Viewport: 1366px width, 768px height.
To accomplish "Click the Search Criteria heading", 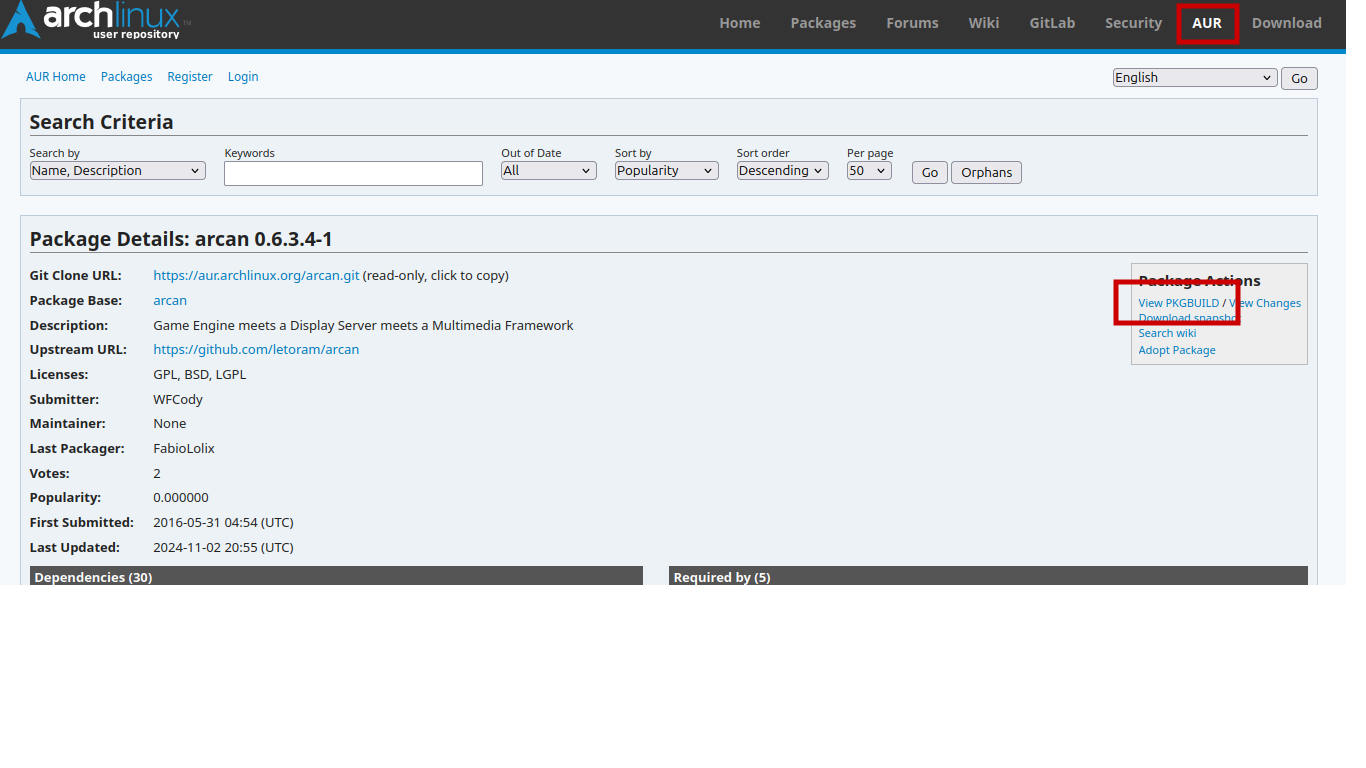I will pos(101,122).
